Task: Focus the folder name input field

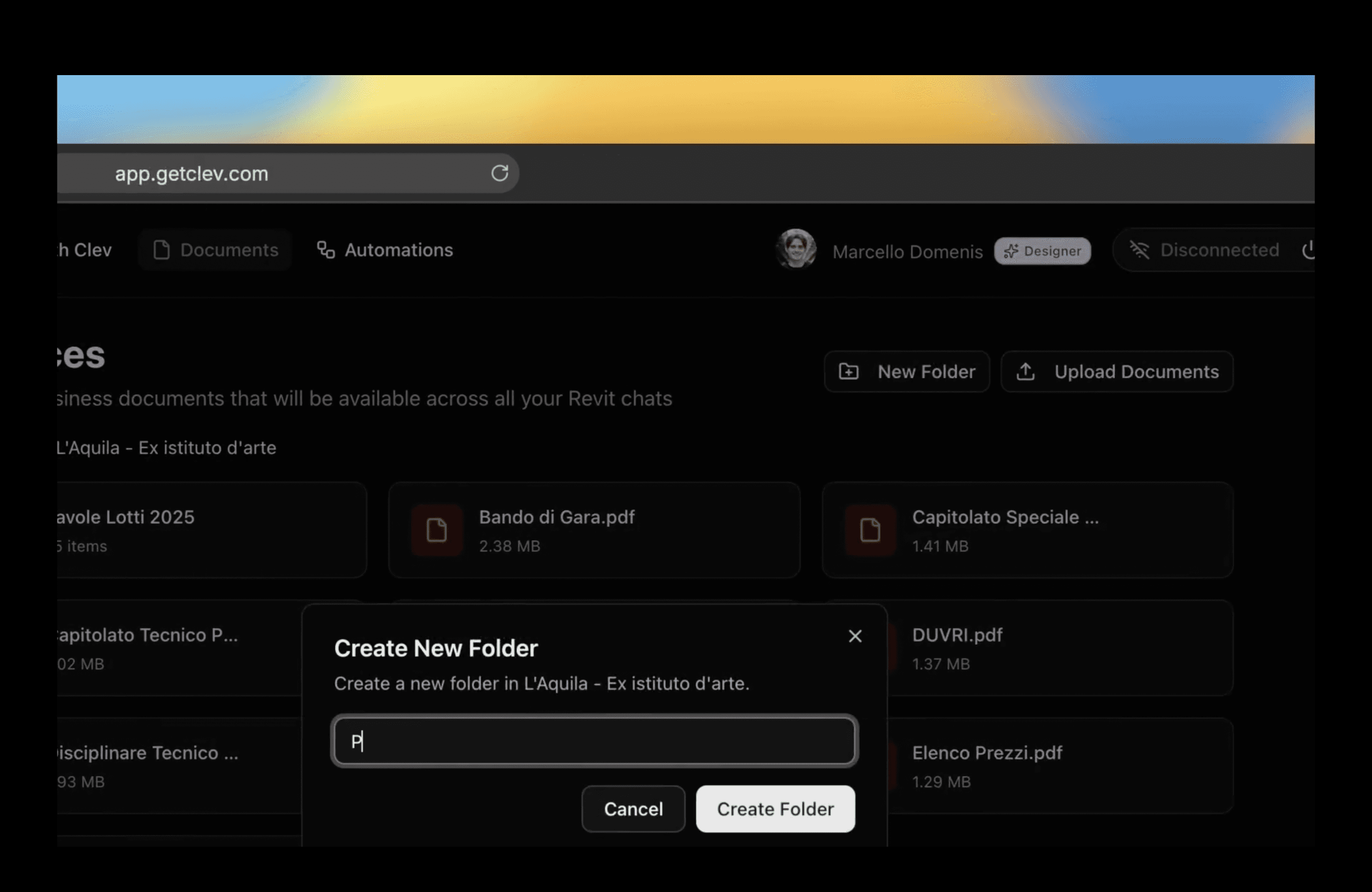Action: coord(594,741)
